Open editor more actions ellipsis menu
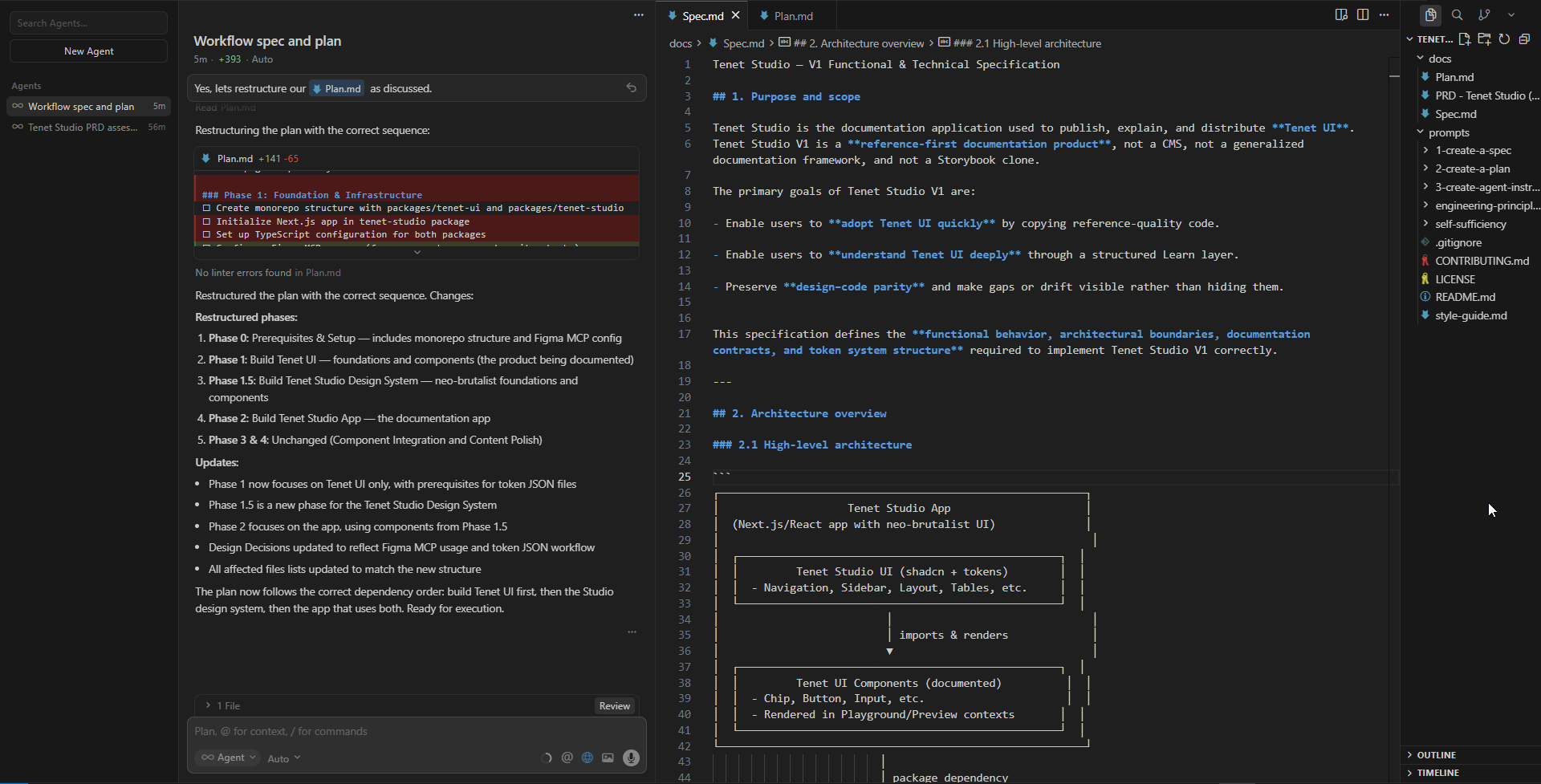Screen dimensions: 1541x784 1384,15
